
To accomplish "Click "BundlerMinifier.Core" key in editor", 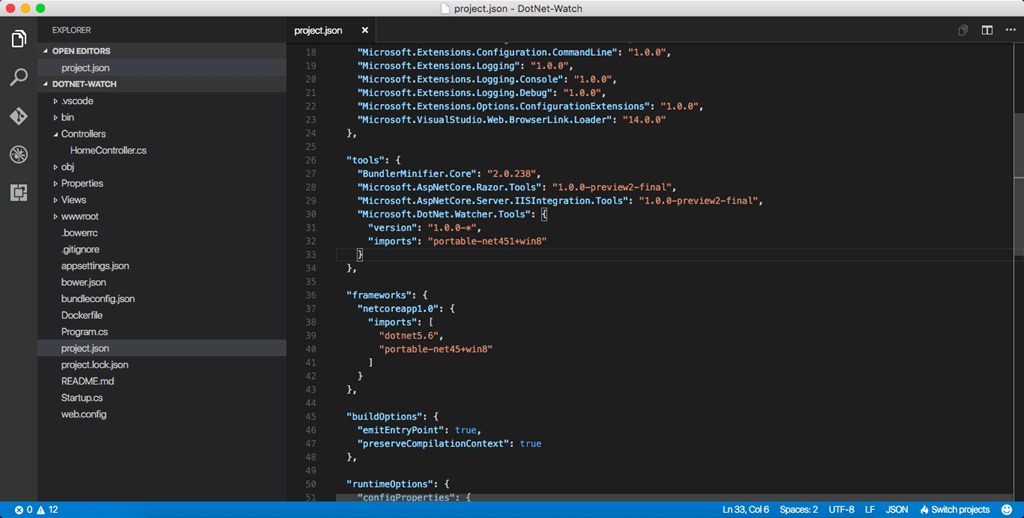I will 417,174.
